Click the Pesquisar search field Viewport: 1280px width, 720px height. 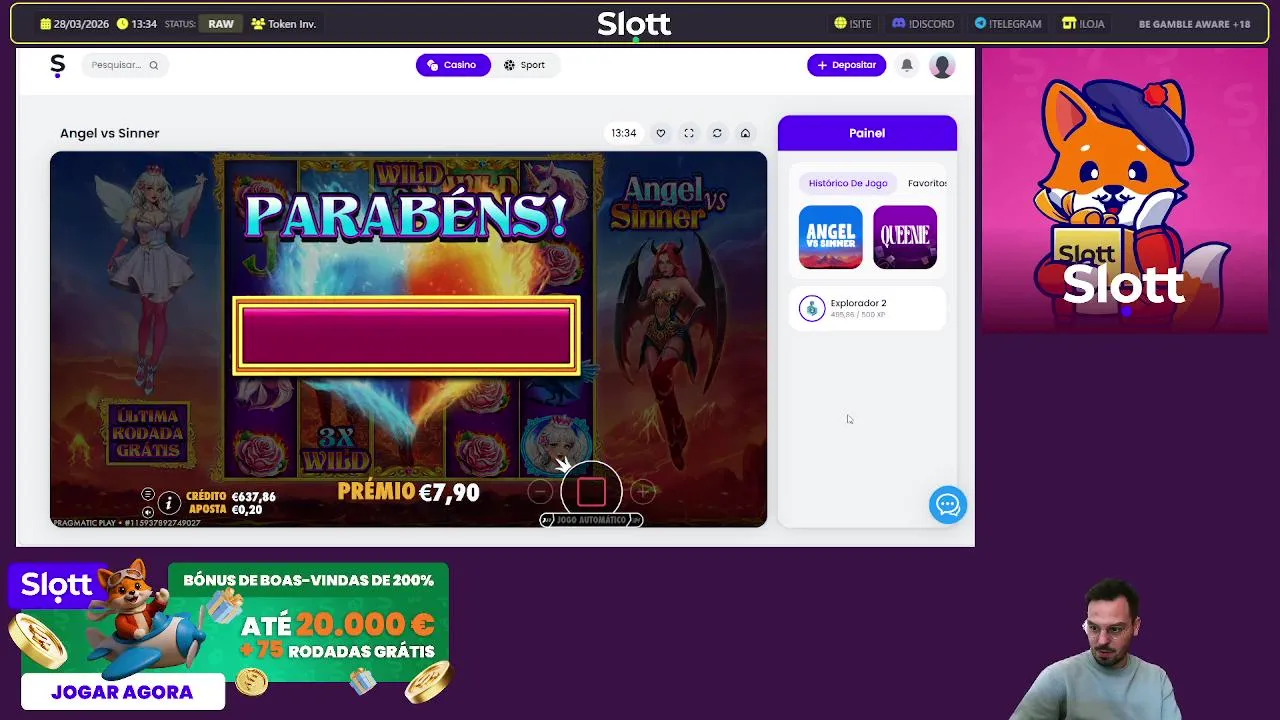click(124, 65)
